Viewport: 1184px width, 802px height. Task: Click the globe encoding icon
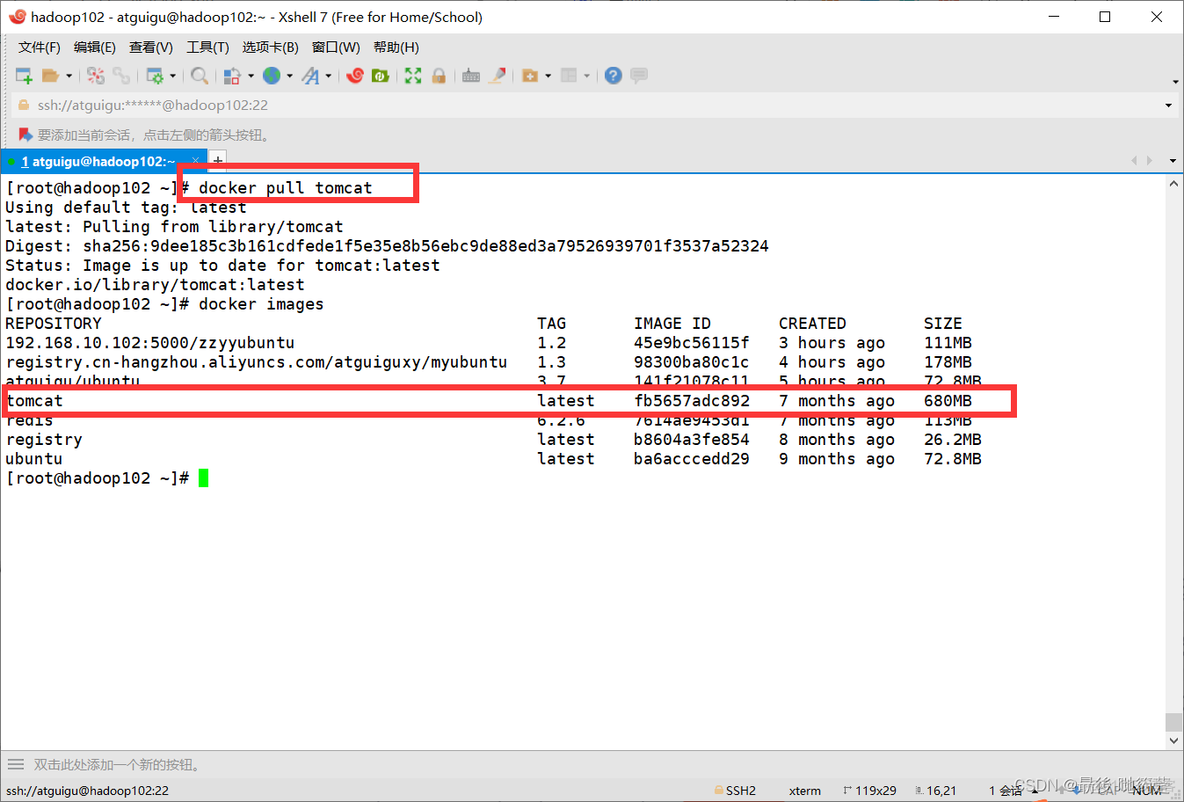pos(272,76)
